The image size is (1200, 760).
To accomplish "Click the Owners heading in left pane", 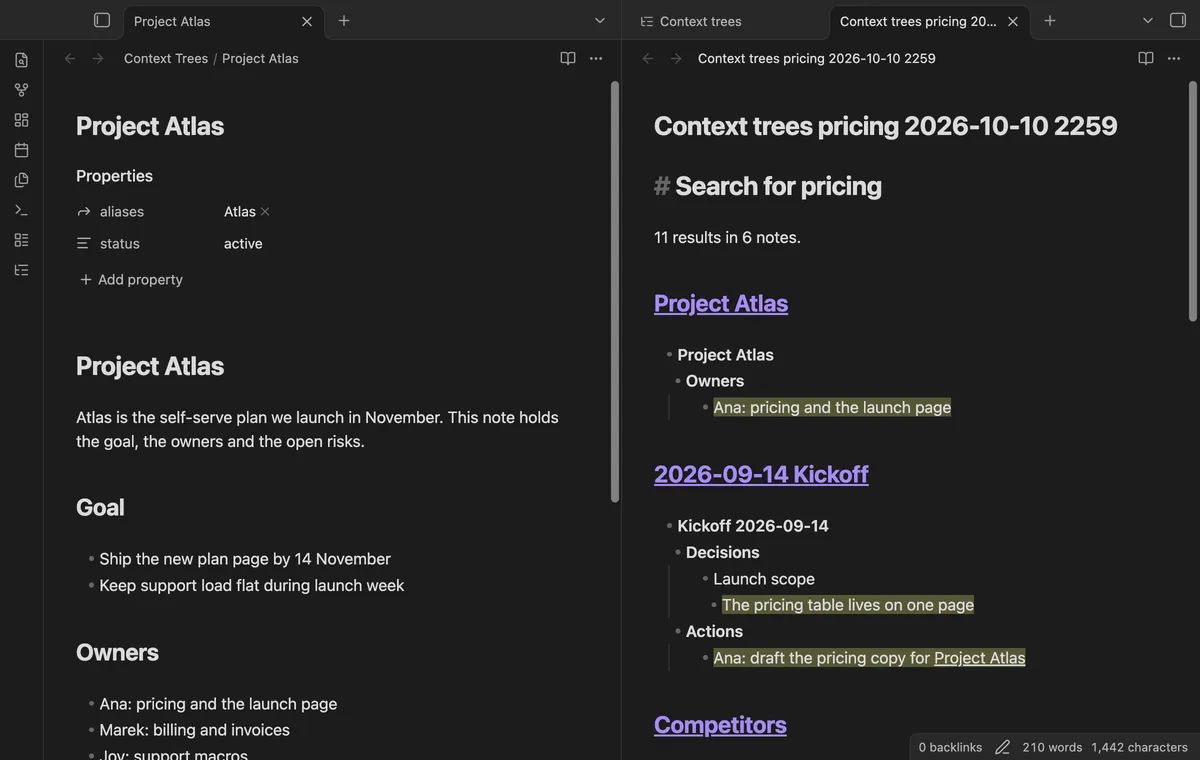I will 117,652.
